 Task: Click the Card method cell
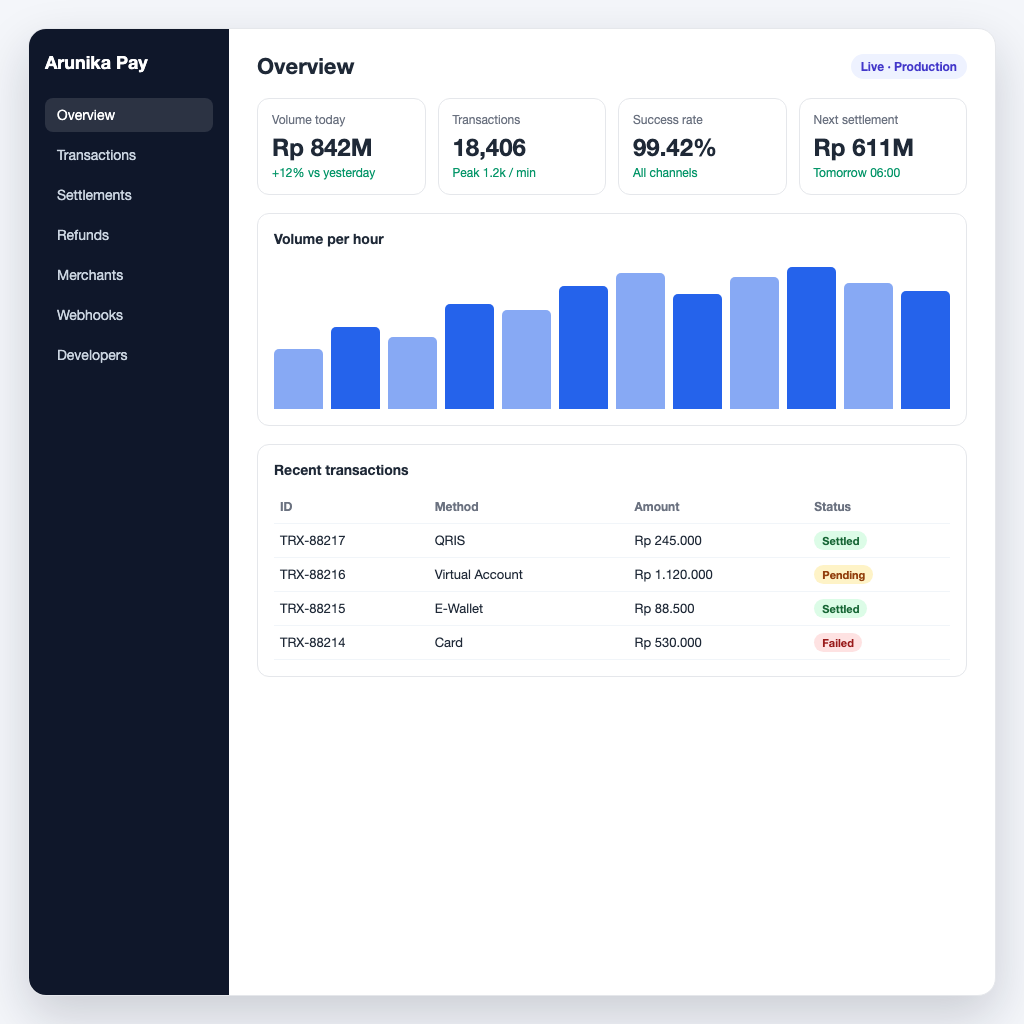[x=449, y=643]
